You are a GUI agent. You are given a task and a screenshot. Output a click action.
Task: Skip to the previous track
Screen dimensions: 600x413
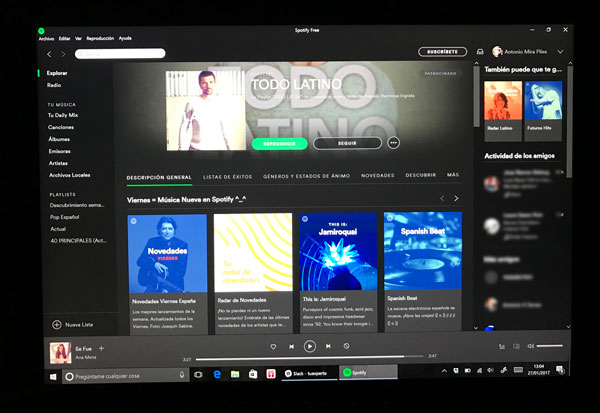click(292, 346)
